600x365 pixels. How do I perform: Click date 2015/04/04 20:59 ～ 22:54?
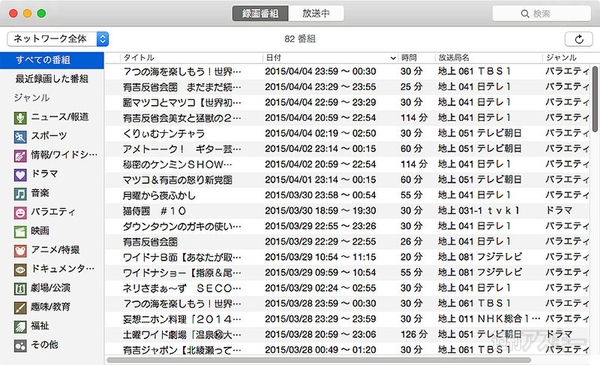320,118
